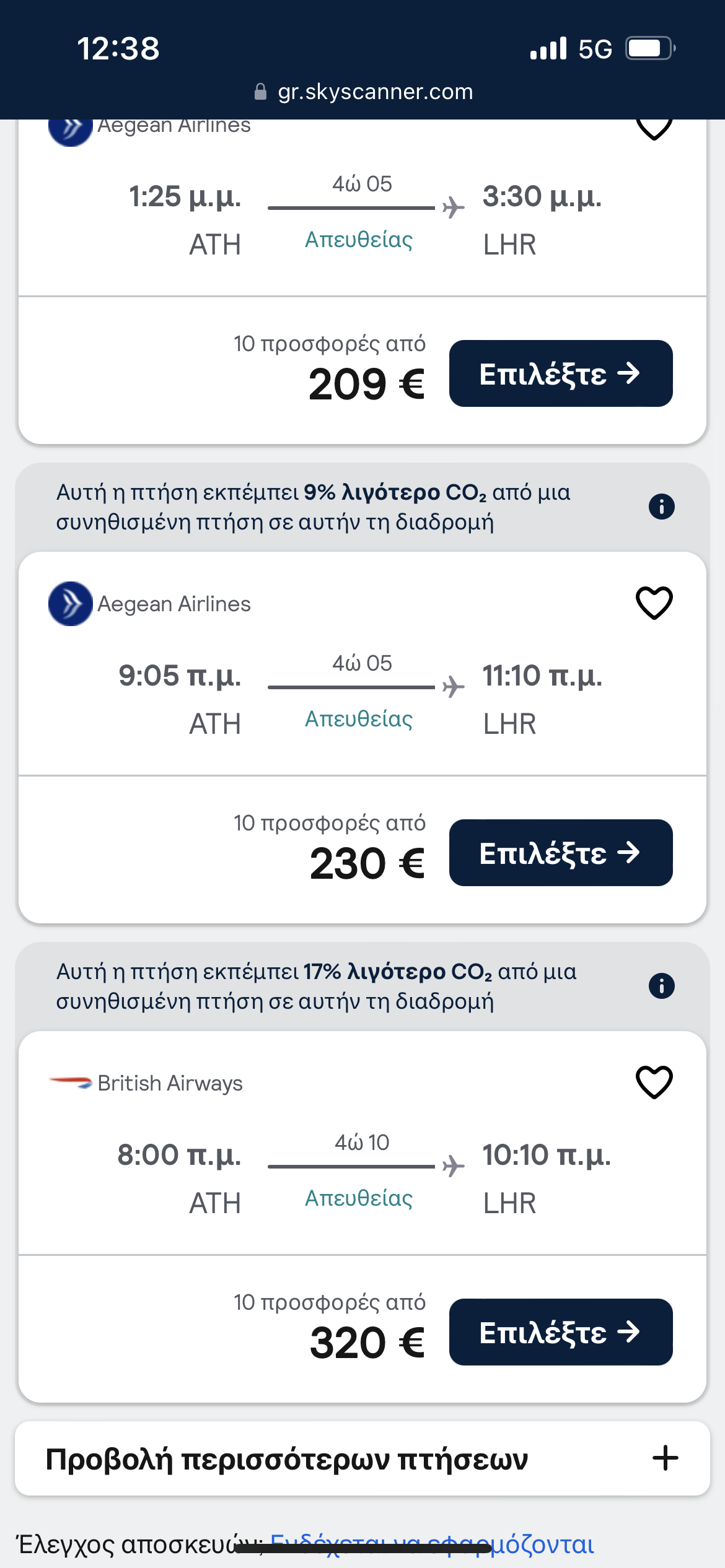The image size is (725, 1568).
Task: Tap the gr.skyscanner.com address bar
Action: (374, 92)
